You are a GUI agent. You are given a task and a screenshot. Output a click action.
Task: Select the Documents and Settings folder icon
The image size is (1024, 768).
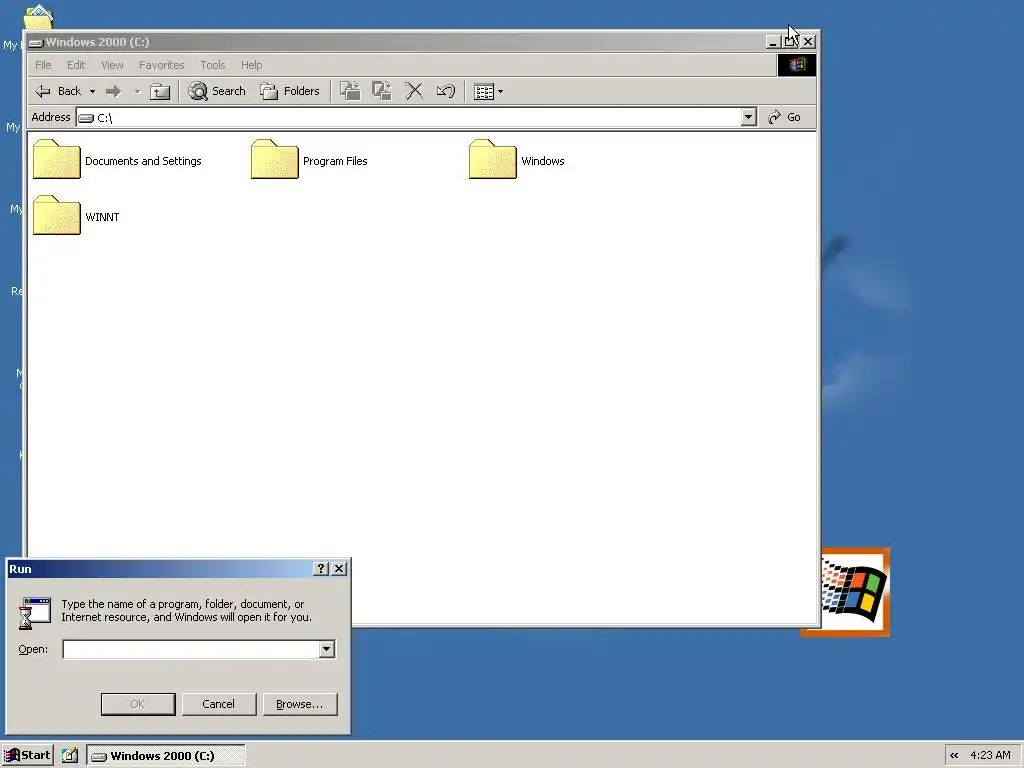tap(57, 159)
